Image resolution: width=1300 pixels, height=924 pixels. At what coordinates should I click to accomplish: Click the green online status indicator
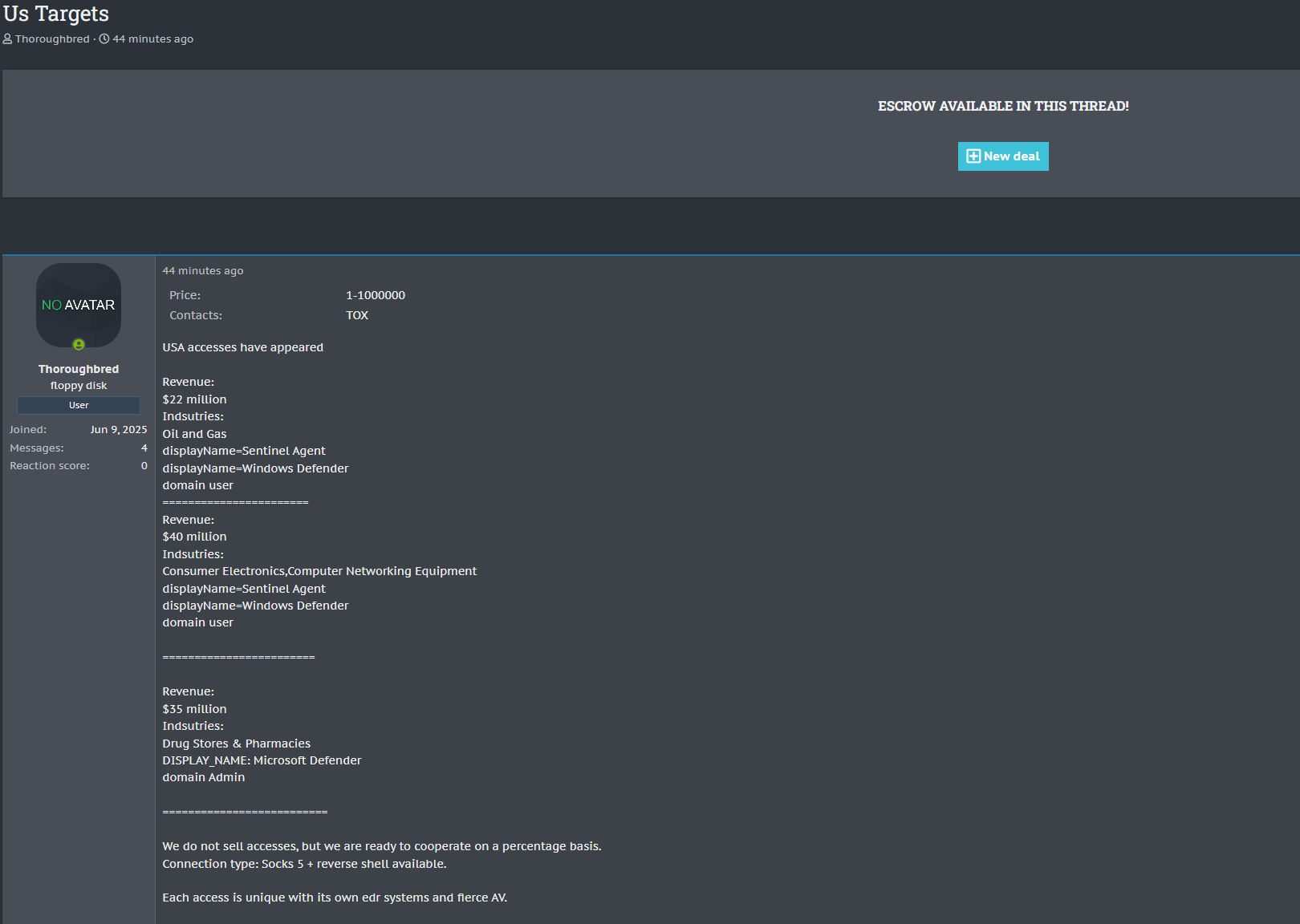click(x=79, y=345)
